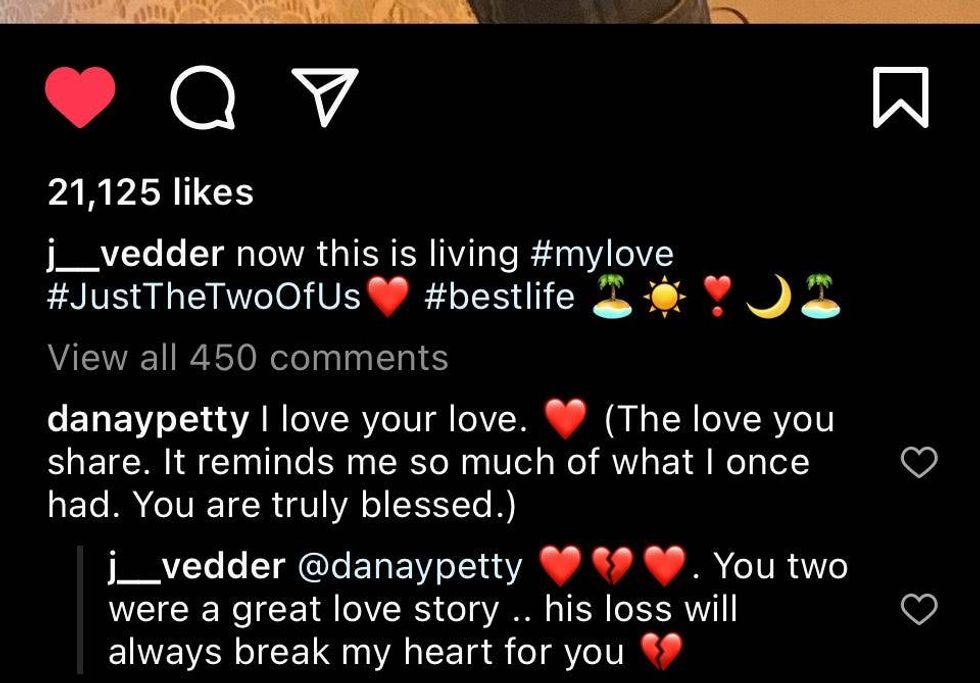Viewport: 980px width, 683px height.
Task: Open the #JustTheTwoOfUs hashtag
Action: pyautogui.click(x=204, y=296)
